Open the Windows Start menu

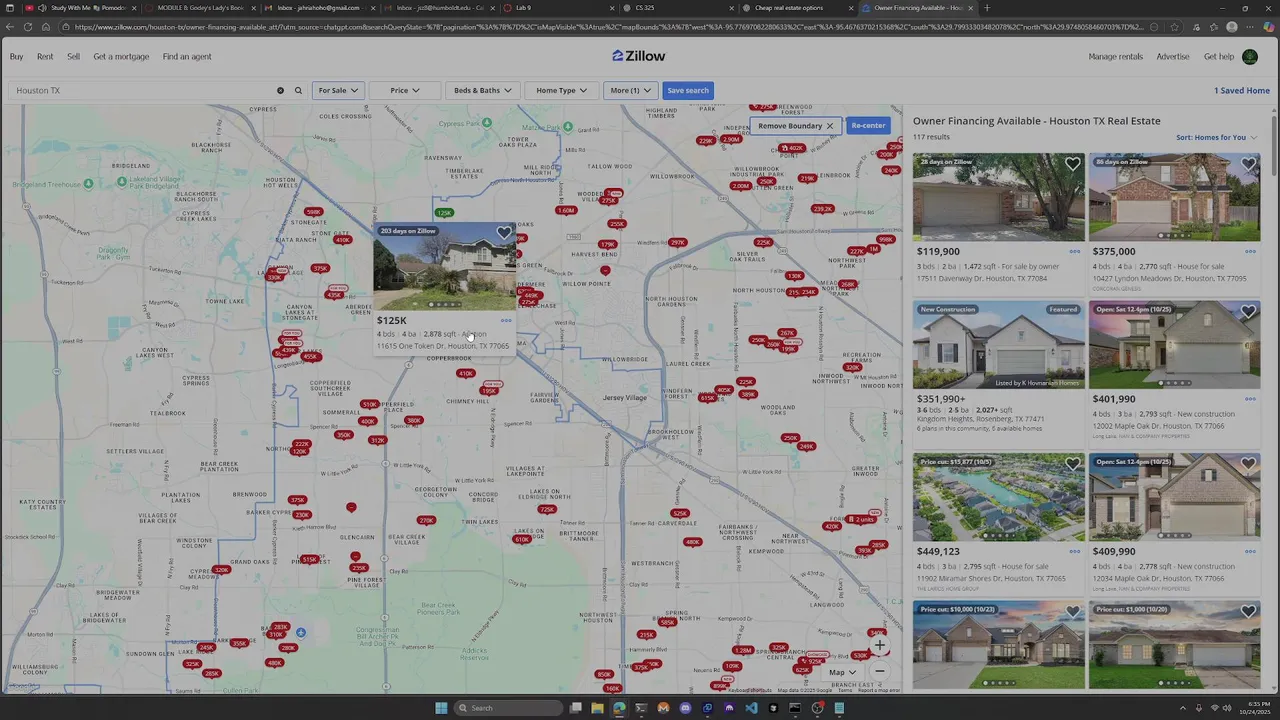tap(441, 708)
